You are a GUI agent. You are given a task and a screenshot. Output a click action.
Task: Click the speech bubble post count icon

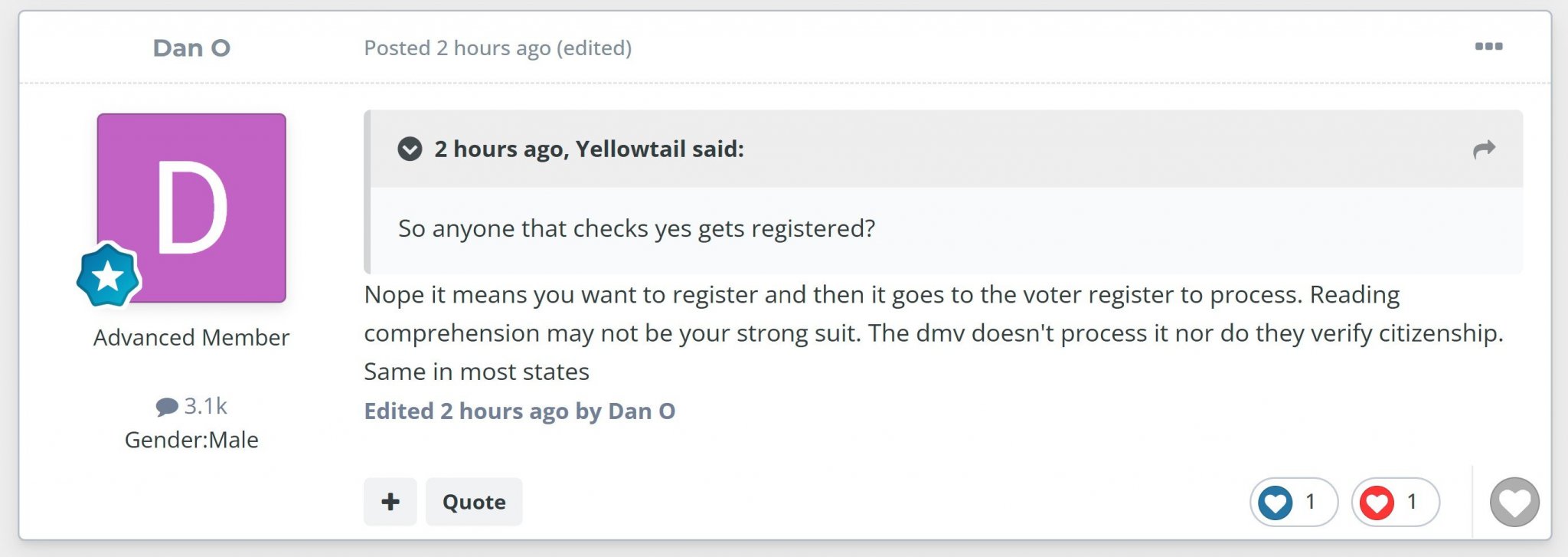[166, 406]
